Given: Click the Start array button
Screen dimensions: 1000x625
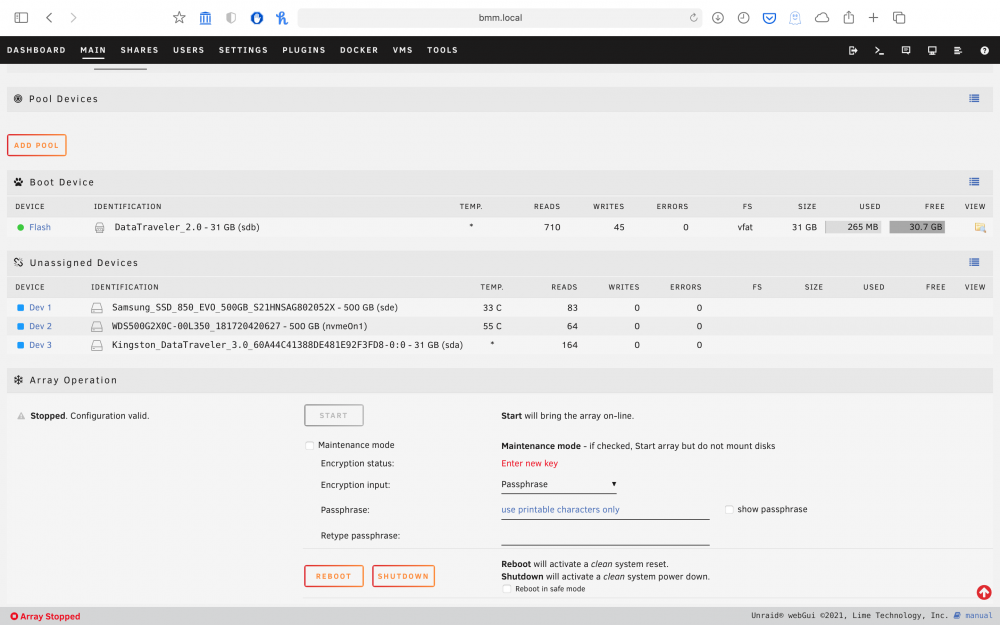Looking at the screenshot, I should [x=334, y=415].
